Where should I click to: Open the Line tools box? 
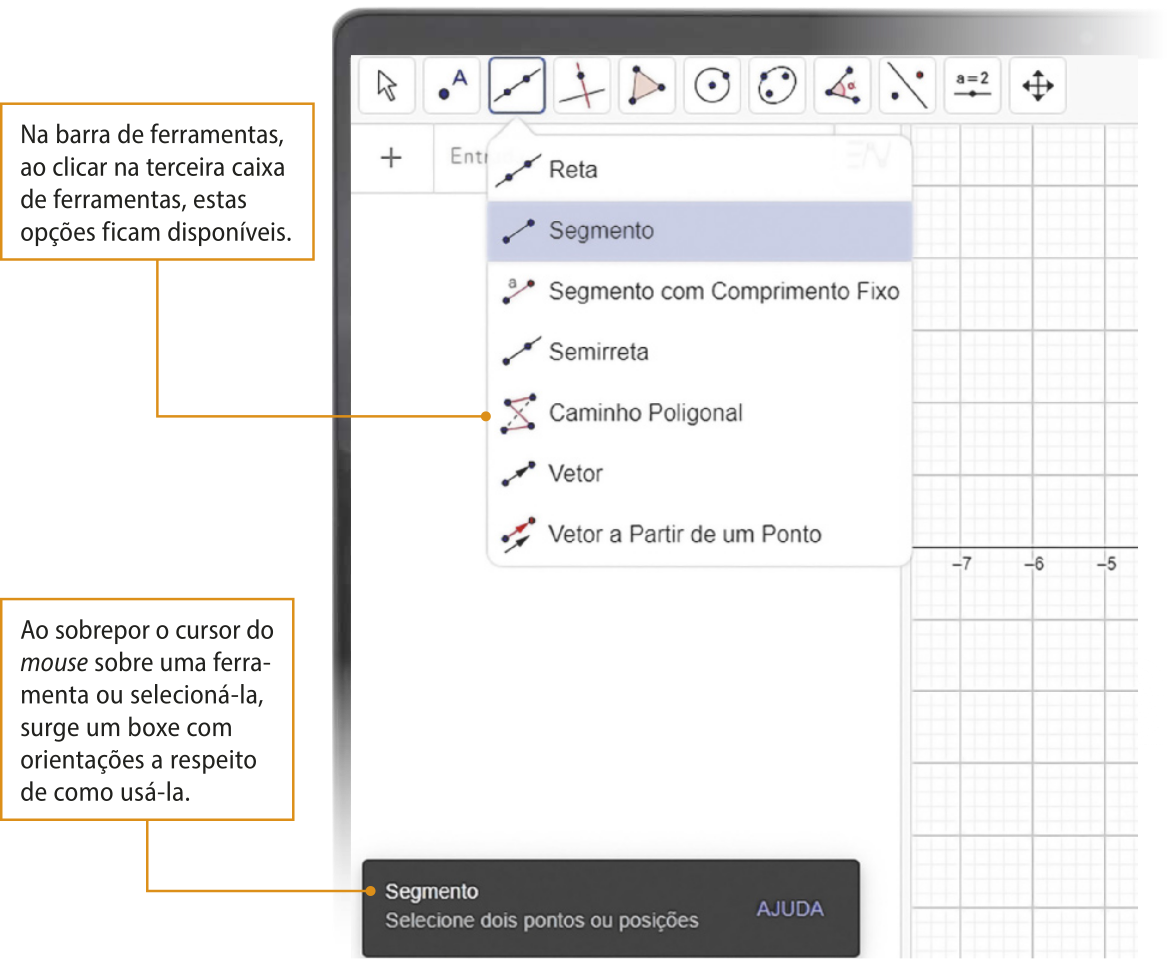point(517,86)
